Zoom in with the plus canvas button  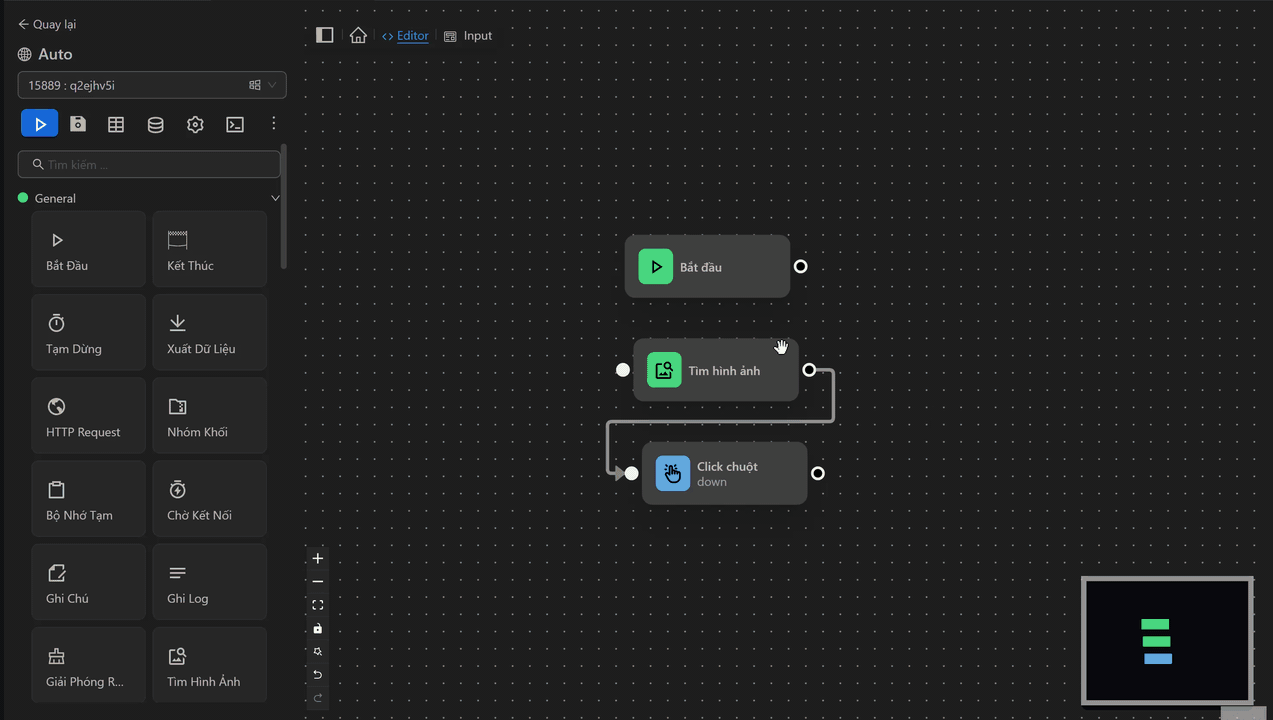coord(318,559)
